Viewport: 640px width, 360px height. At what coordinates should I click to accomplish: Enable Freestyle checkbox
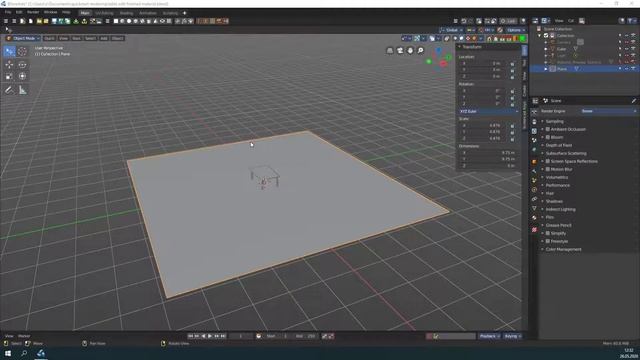pos(548,241)
